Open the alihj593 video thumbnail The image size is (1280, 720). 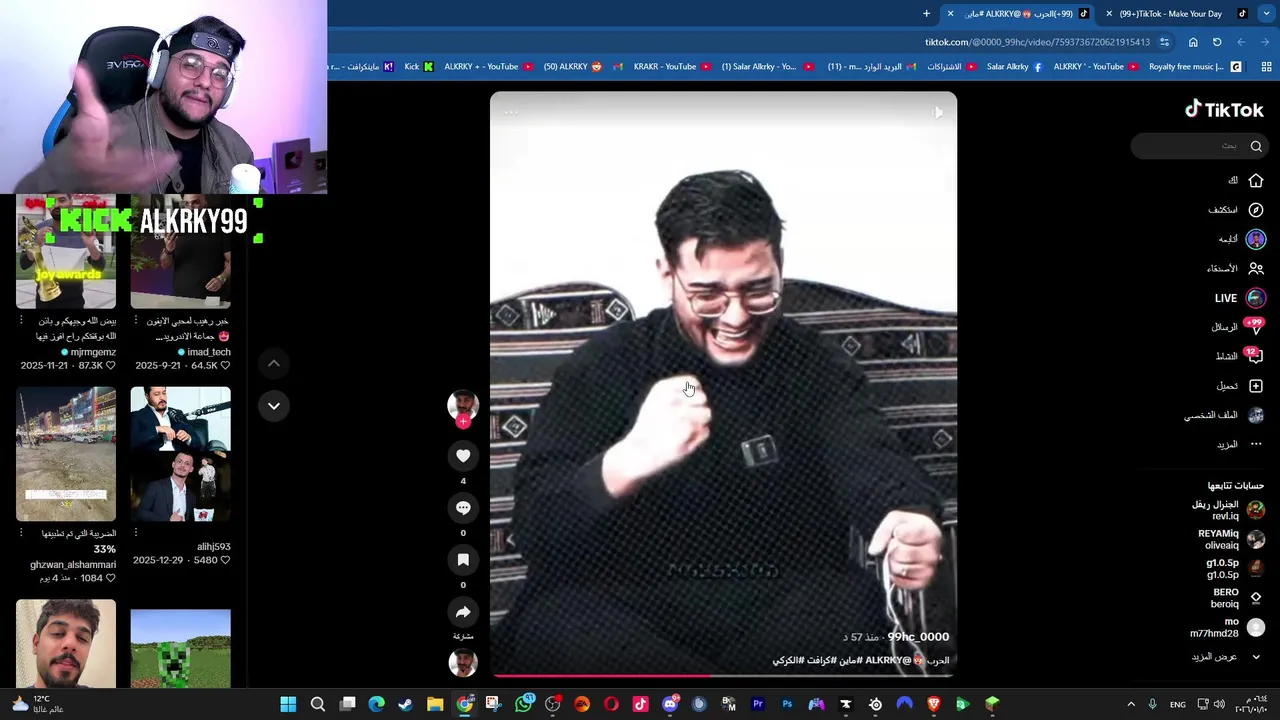180,454
